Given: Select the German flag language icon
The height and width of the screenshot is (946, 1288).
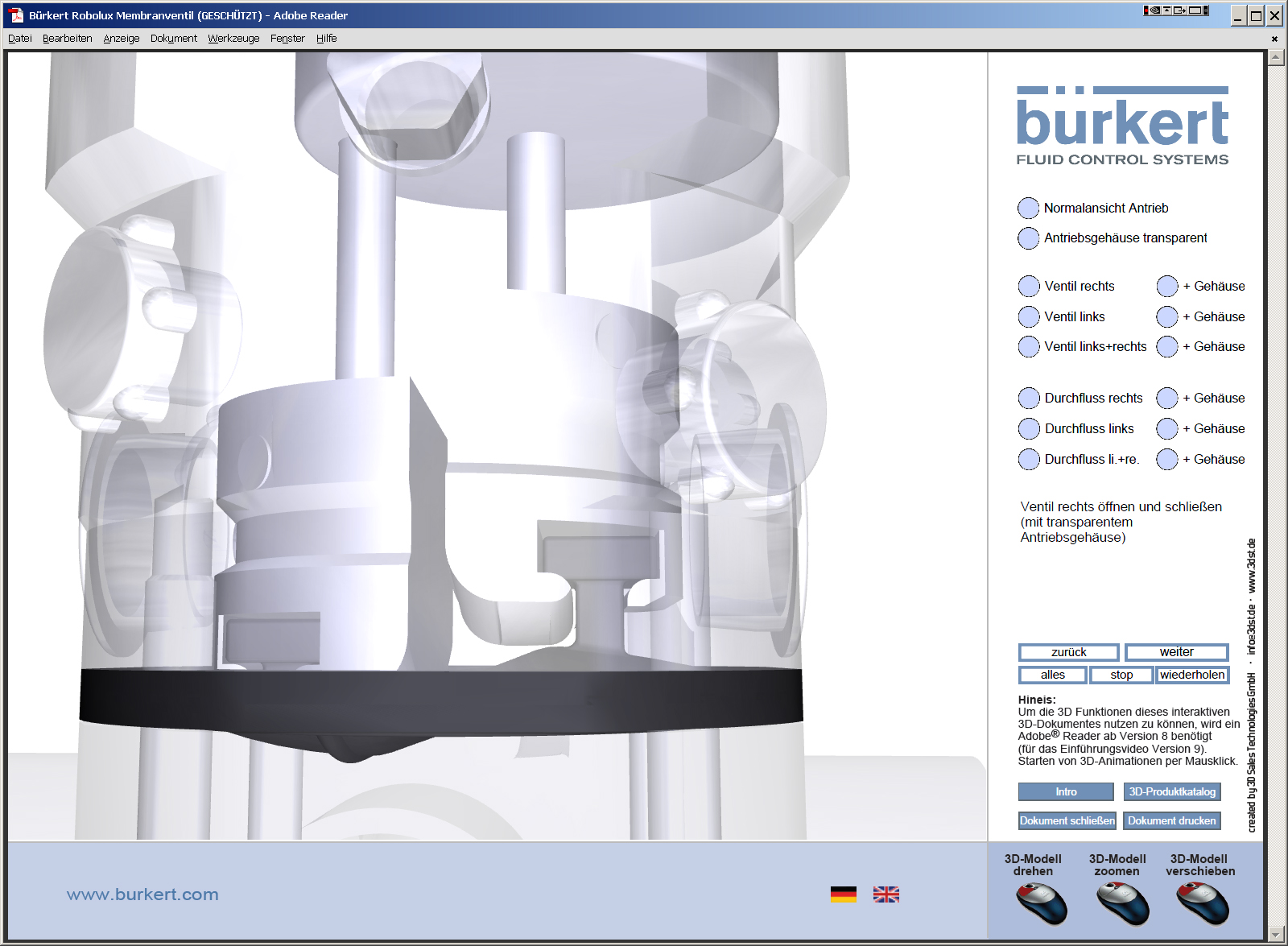Looking at the screenshot, I should click(x=843, y=894).
